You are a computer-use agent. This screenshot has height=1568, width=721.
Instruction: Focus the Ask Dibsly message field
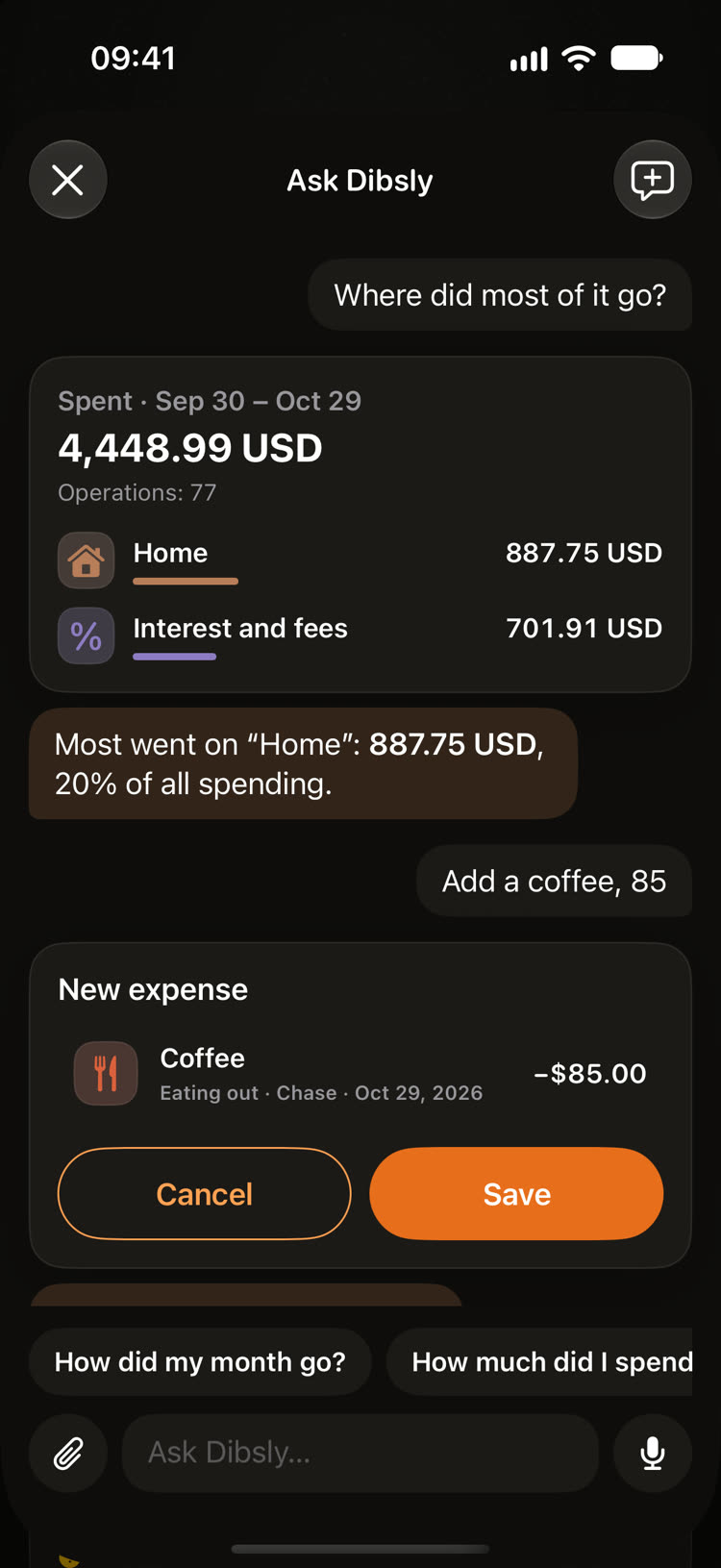pyautogui.click(x=360, y=1453)
